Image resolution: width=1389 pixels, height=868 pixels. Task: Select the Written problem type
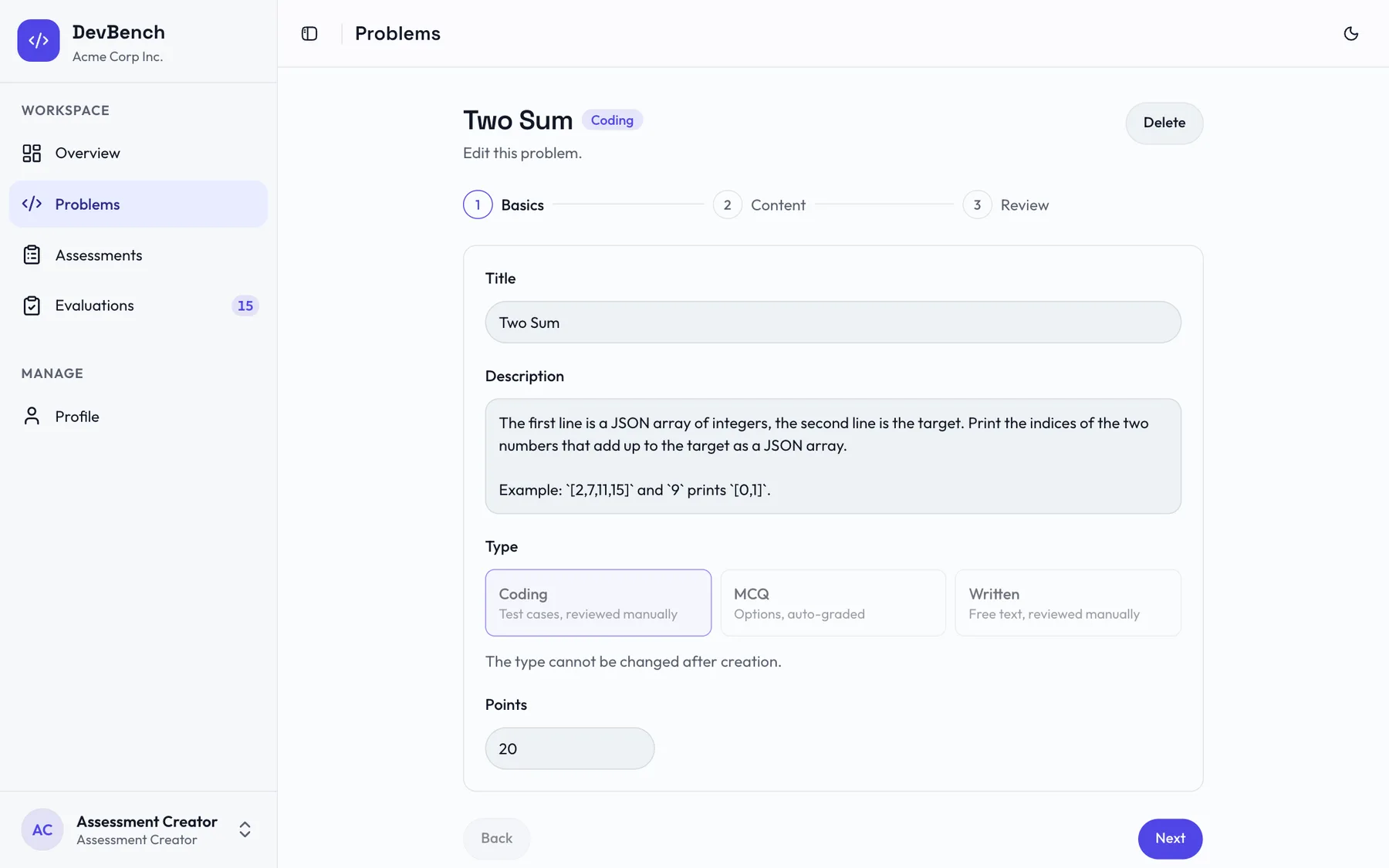tap(1068, 603)
